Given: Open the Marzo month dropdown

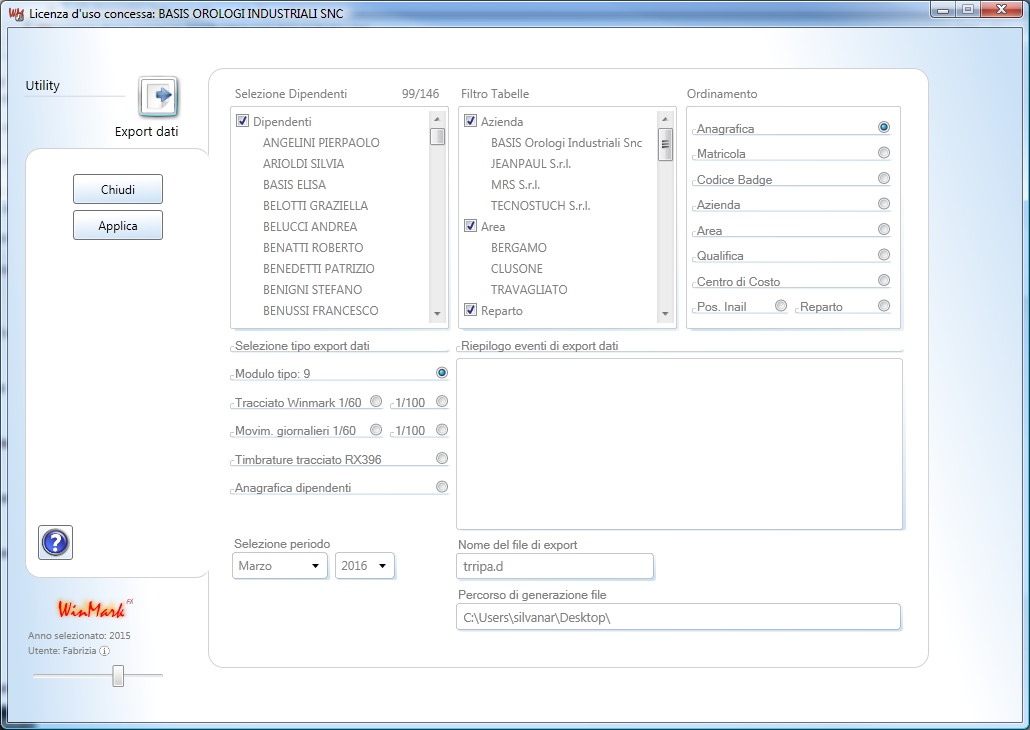Looking at the screenshot, I should coord(280,566).
